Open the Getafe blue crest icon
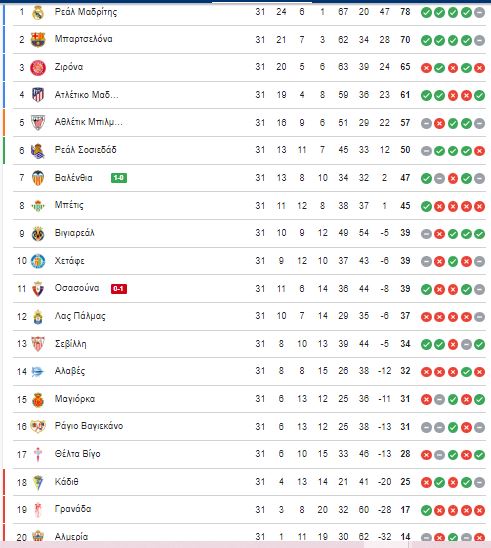 (x=38, y=261)
